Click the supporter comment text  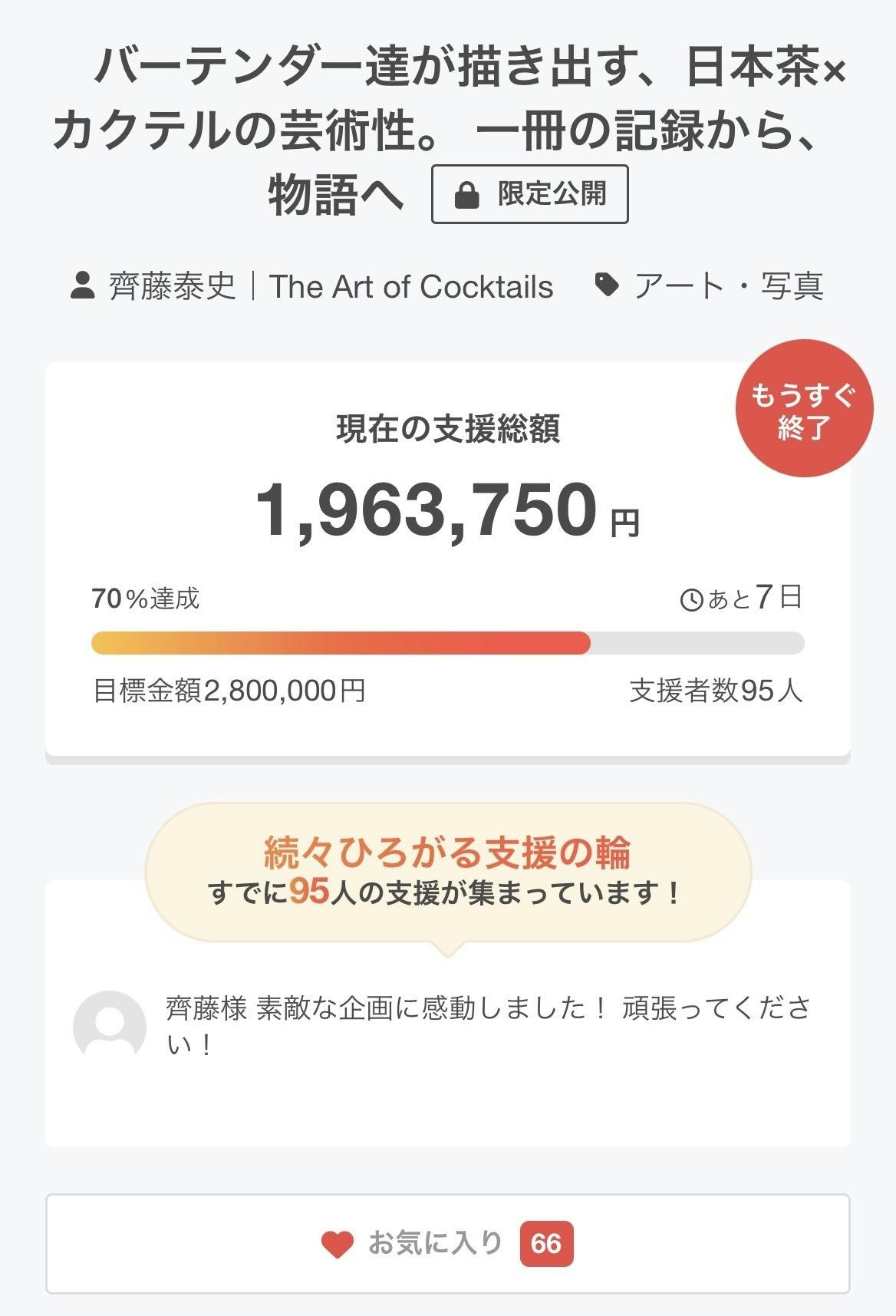(x=488, y=1026)
